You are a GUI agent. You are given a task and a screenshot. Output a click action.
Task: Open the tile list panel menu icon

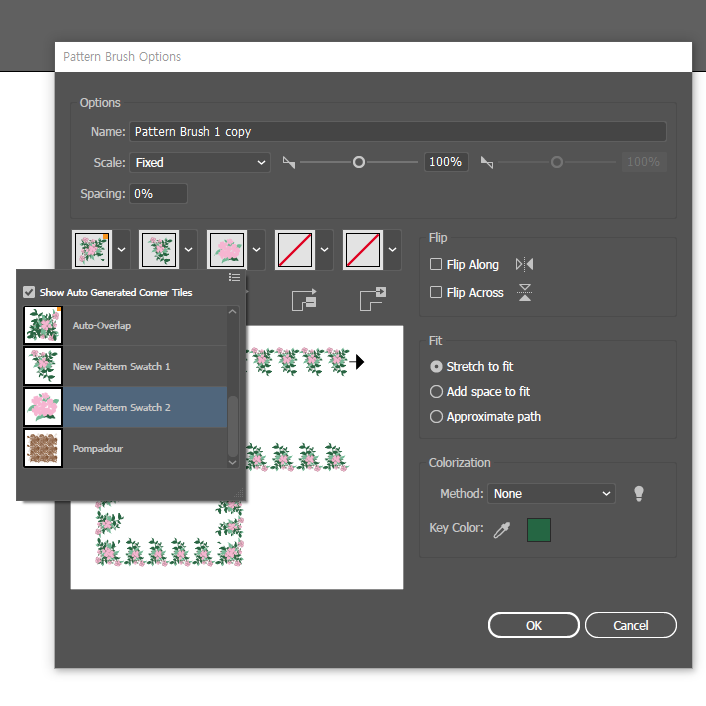[x=235, y=277]
